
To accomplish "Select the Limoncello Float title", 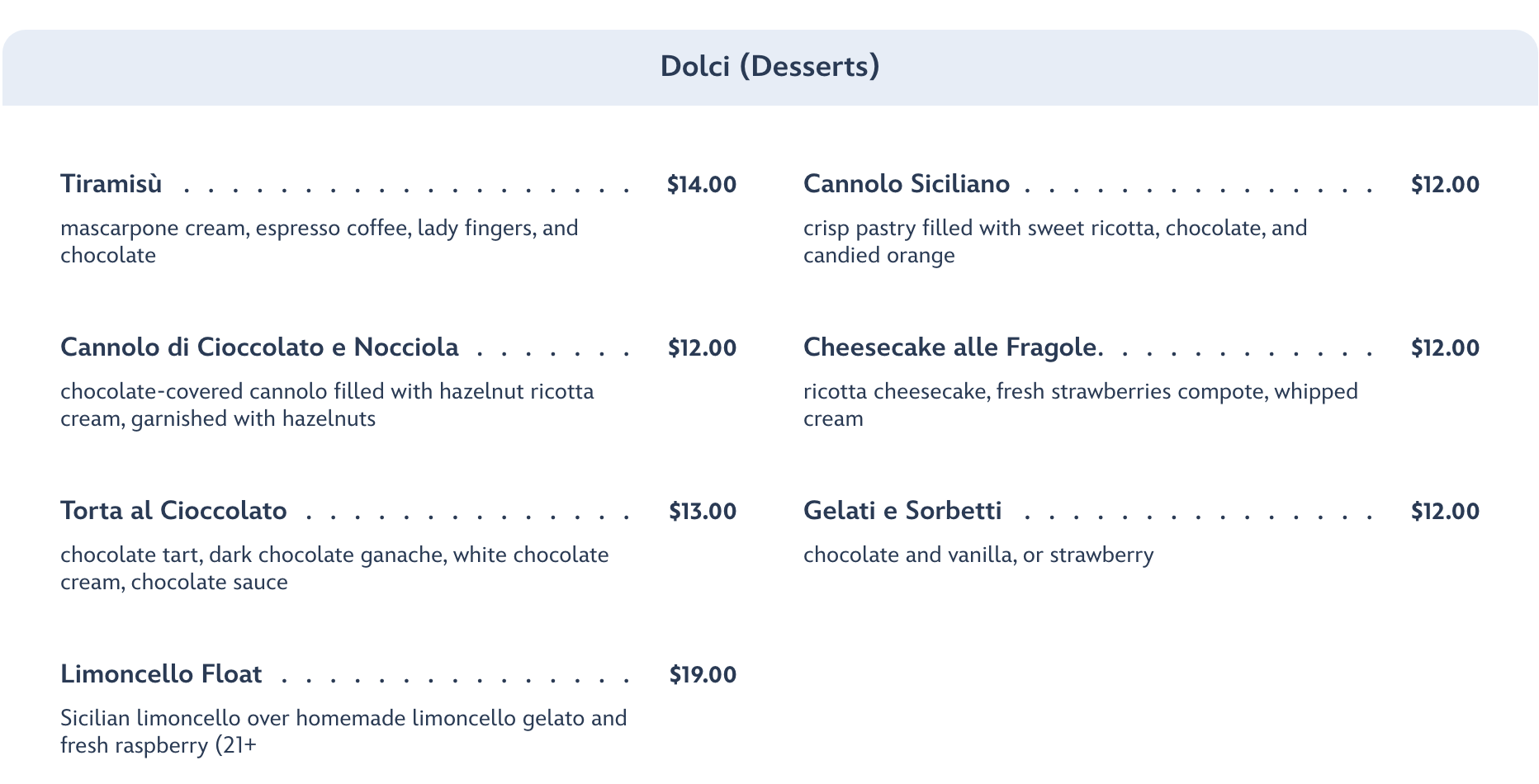I will click(161, 674).
